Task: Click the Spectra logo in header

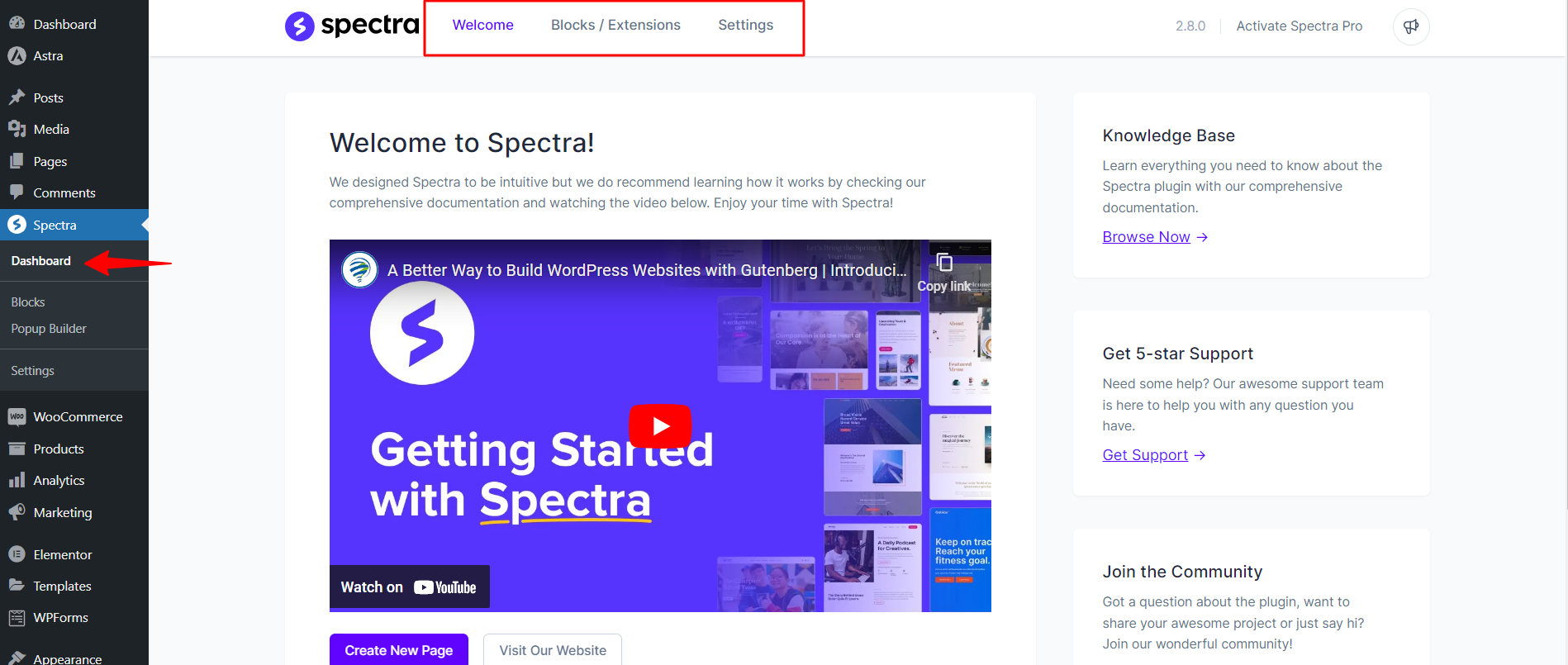Action: coord(352,26)
